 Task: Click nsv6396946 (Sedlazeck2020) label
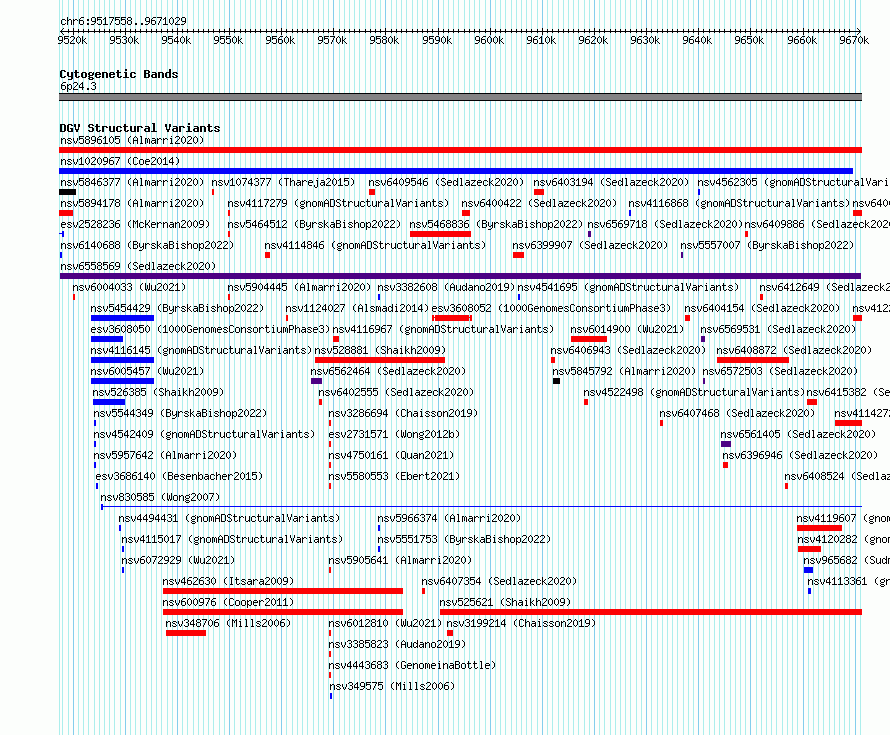[x=800, y=455]
